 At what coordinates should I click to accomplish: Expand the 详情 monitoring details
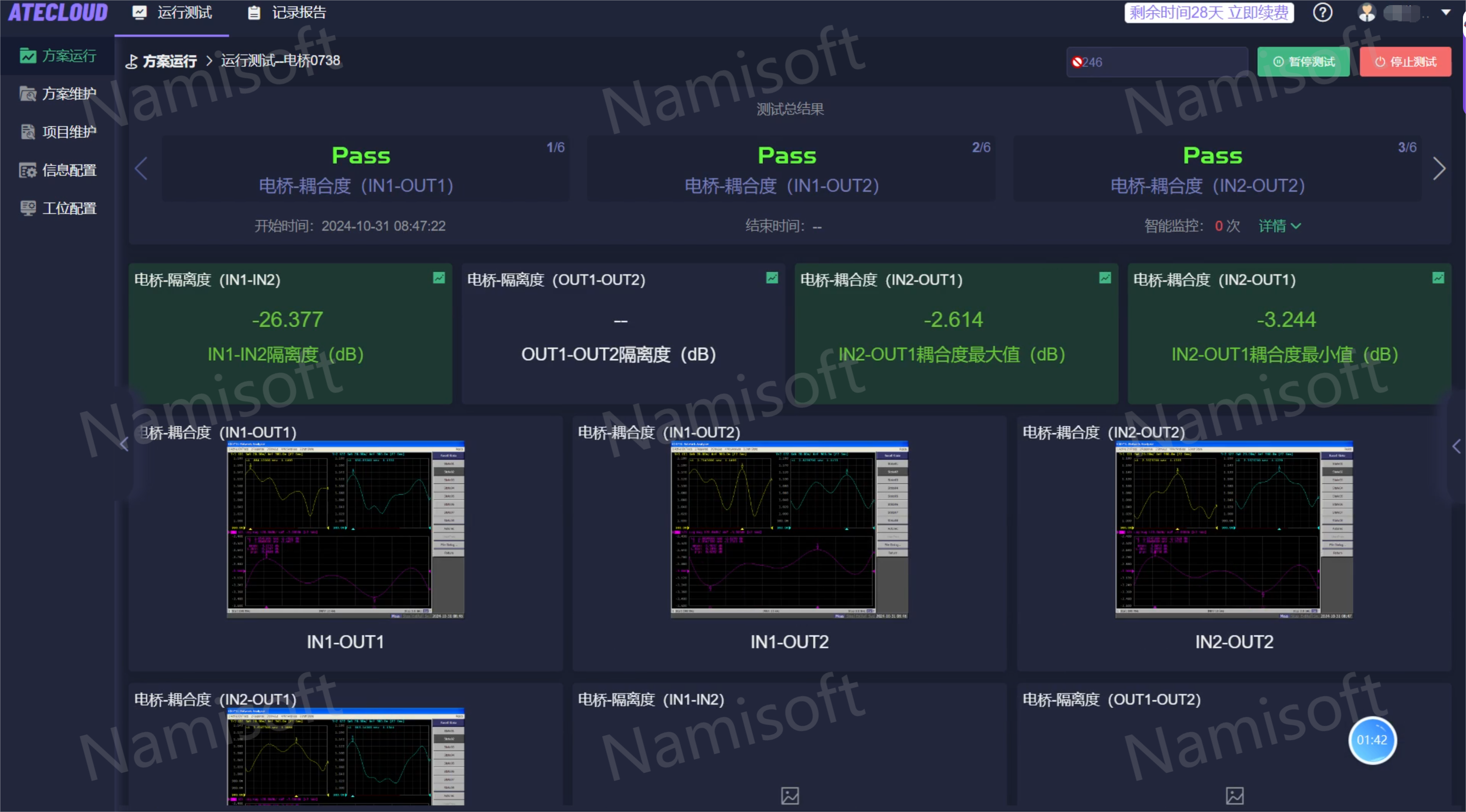tap(1279, 226)
